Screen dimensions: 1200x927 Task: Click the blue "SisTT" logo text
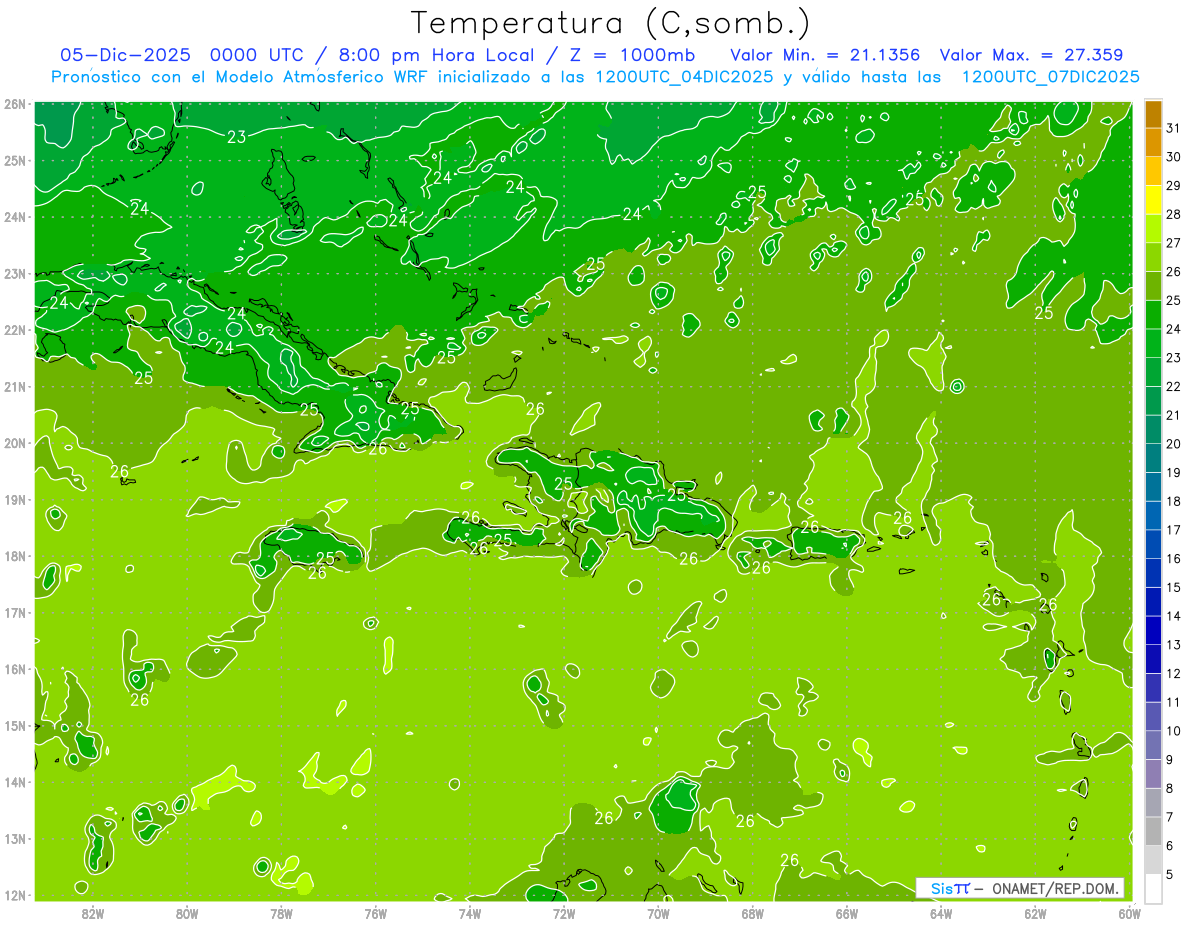(950, 888)
